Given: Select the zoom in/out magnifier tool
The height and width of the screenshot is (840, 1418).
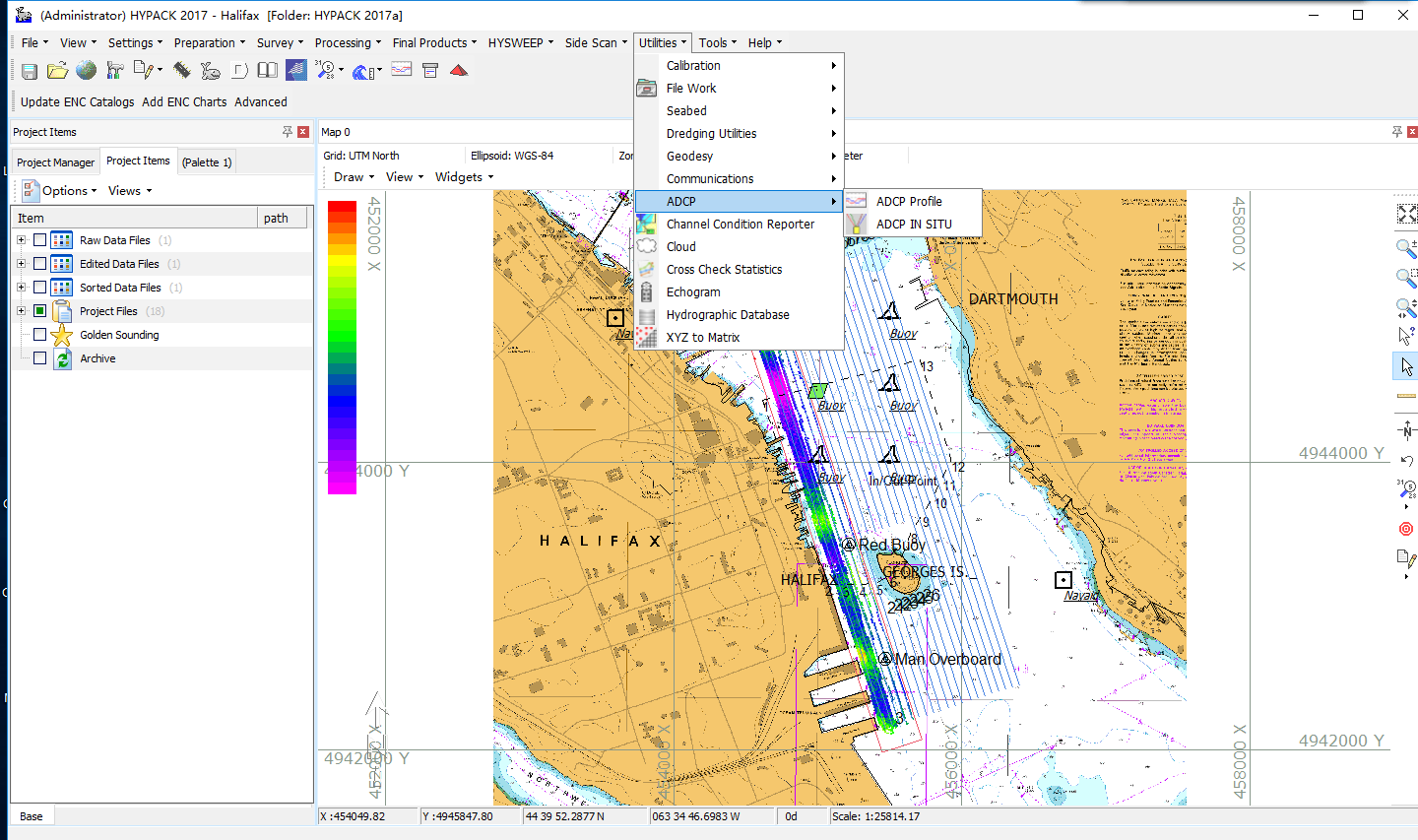Looking at the screenshot, I should click(1407, 248).
